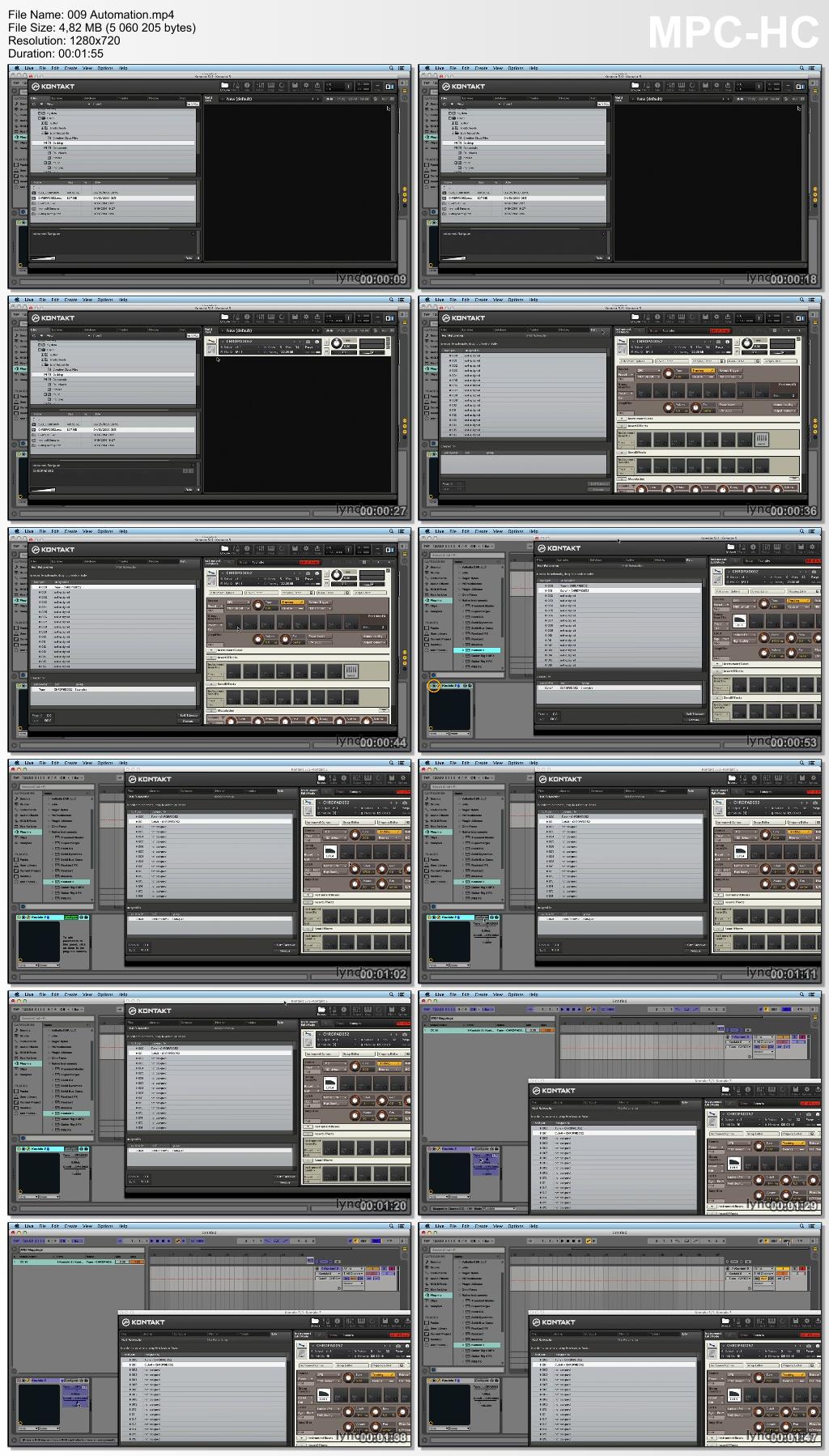The width and height of the screenshot is (829, 1456).
Task: Open the frame stamped 00:01:11
Action: click(620, 871)
